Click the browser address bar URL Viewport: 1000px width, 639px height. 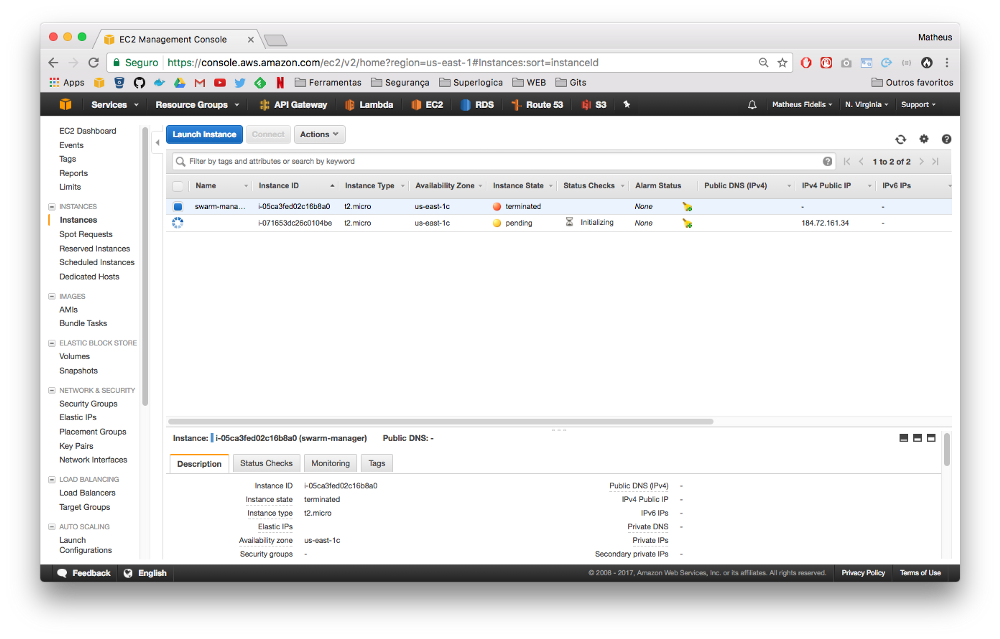[x=383, y=62]
